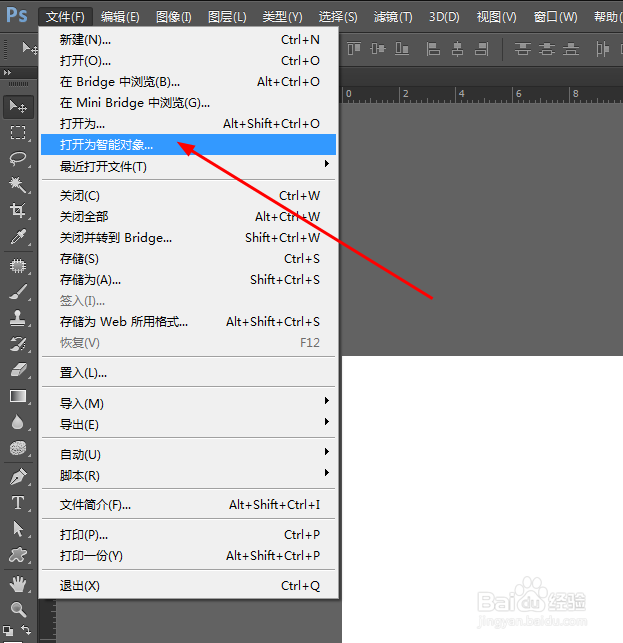Viewport: 623px width, 643px height.
Task: Click Align vertical centers icon
Action: [x=378, y=48]
